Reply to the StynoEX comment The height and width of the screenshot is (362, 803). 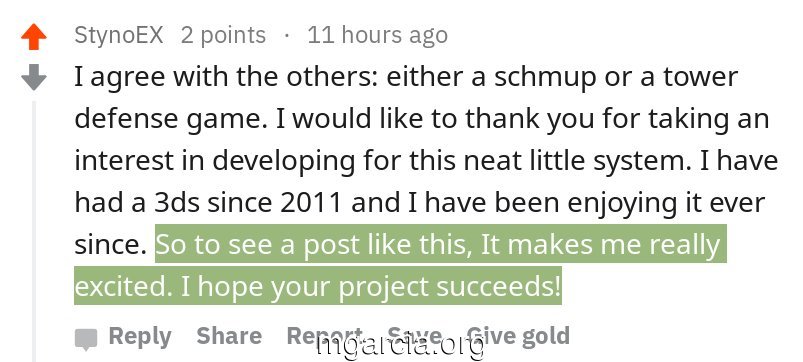click(140, 336)
